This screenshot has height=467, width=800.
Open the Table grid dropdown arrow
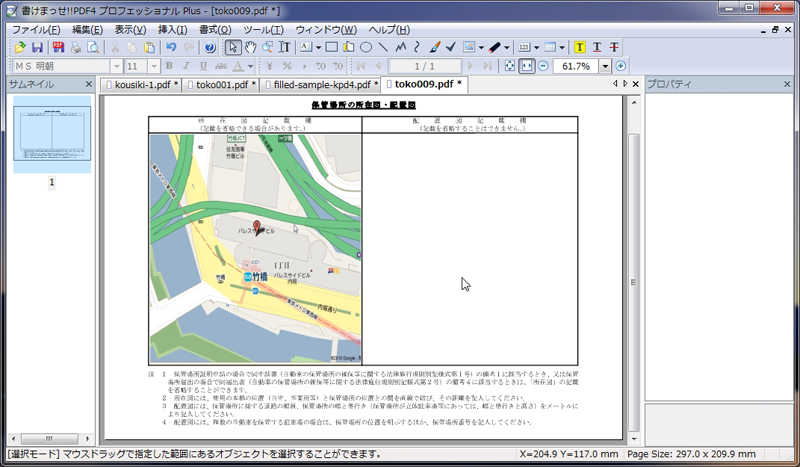pyautogui.click(x=562, y=47)
